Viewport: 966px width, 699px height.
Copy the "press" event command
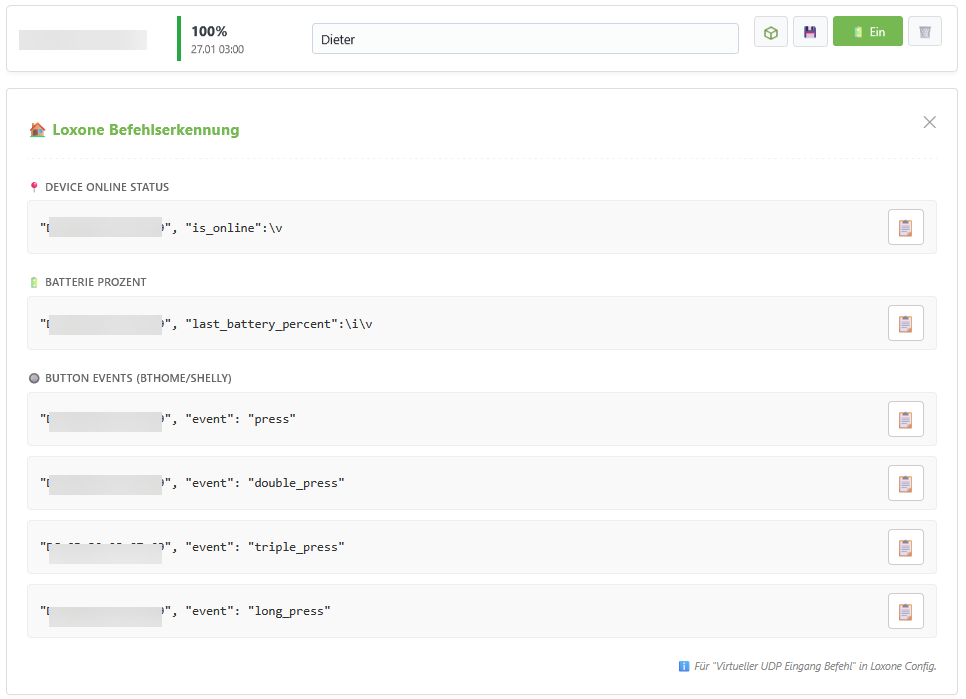tap(905, 419)
